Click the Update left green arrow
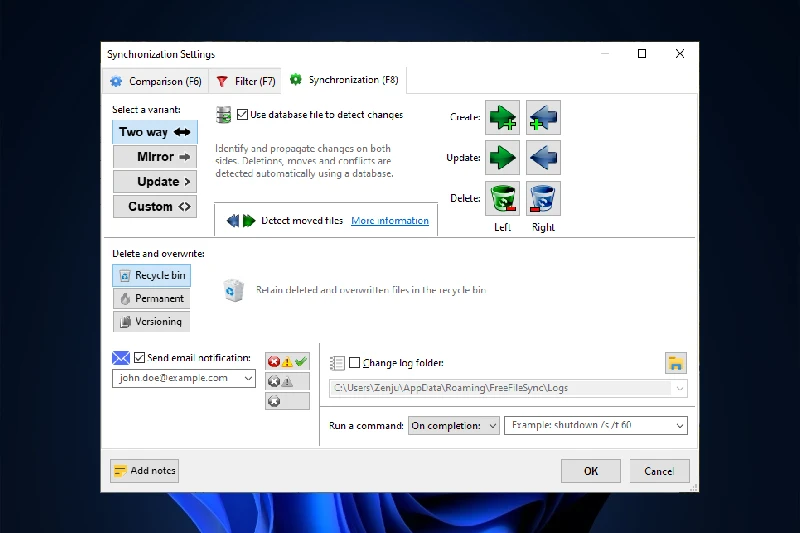This screenshot has height=533, width=800. point(503,158)
